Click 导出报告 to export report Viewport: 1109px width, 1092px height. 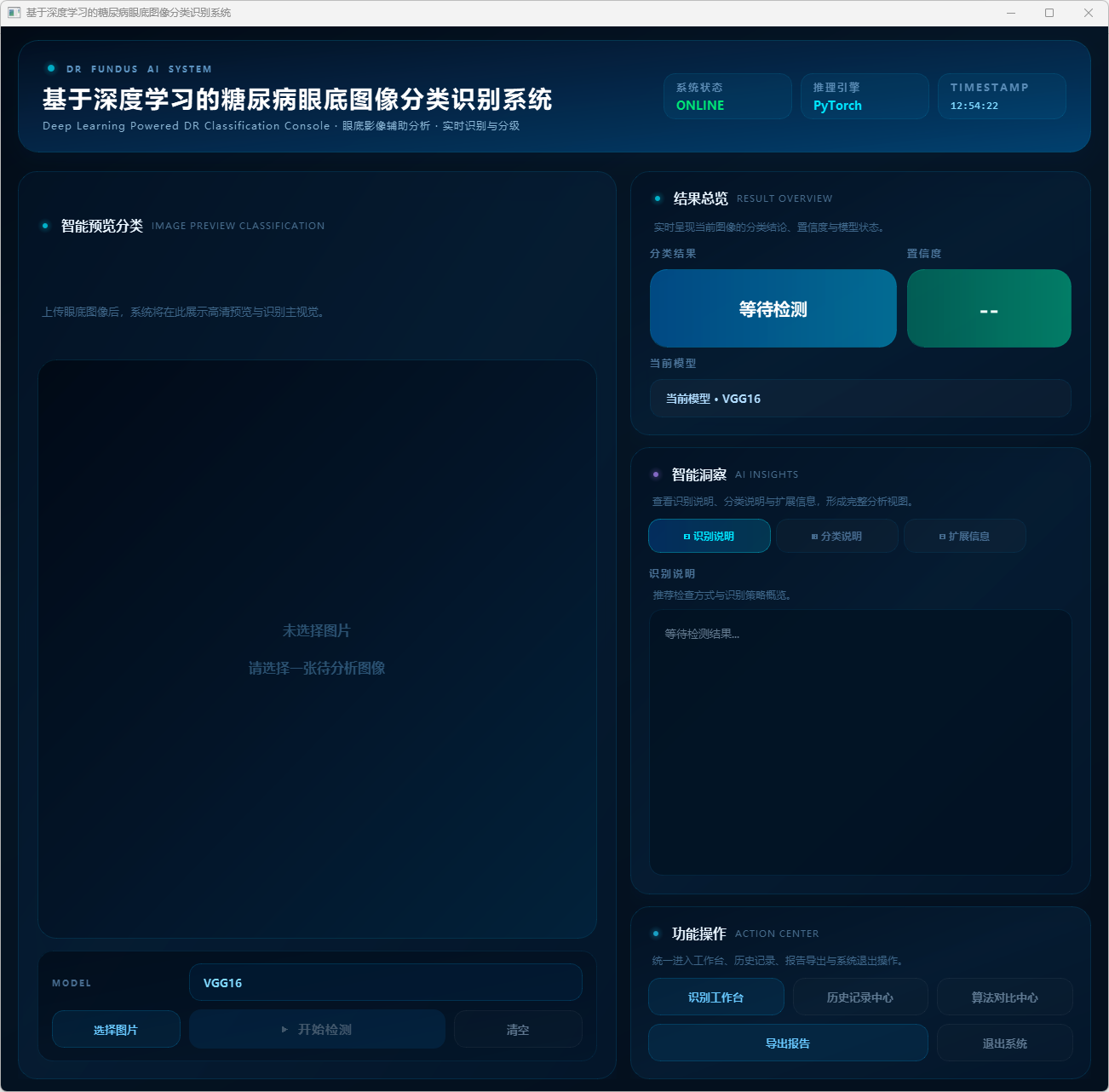787,1043
